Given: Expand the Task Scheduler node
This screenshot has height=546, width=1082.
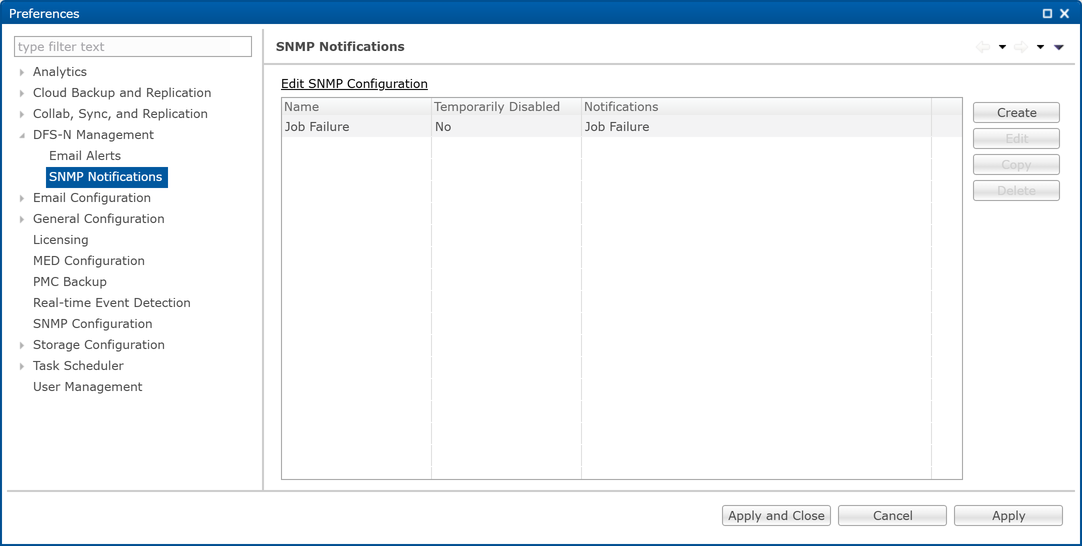Looking at the screenshot, I should (23, 366).
